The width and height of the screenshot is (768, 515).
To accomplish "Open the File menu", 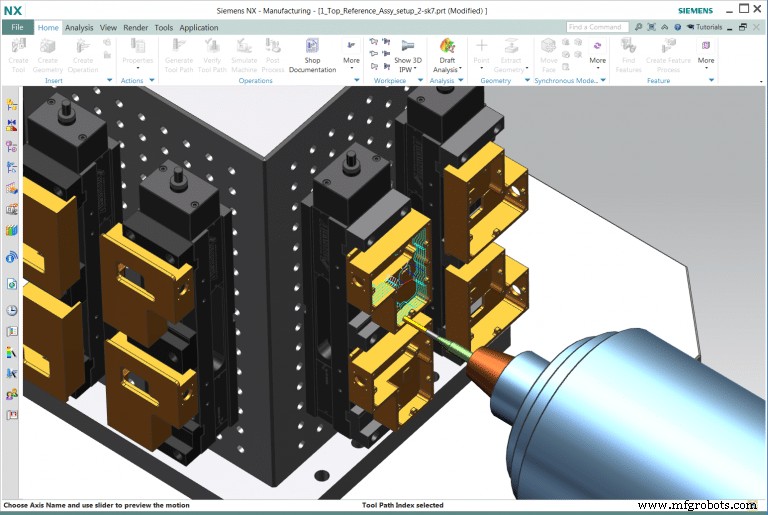I will pos(17,27).
